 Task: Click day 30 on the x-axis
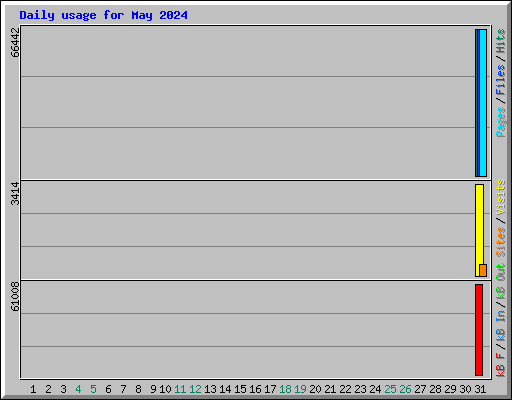465,389
